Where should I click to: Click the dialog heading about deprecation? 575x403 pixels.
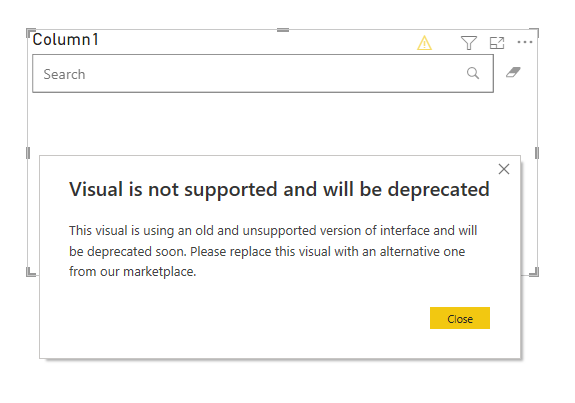point(279,190)
